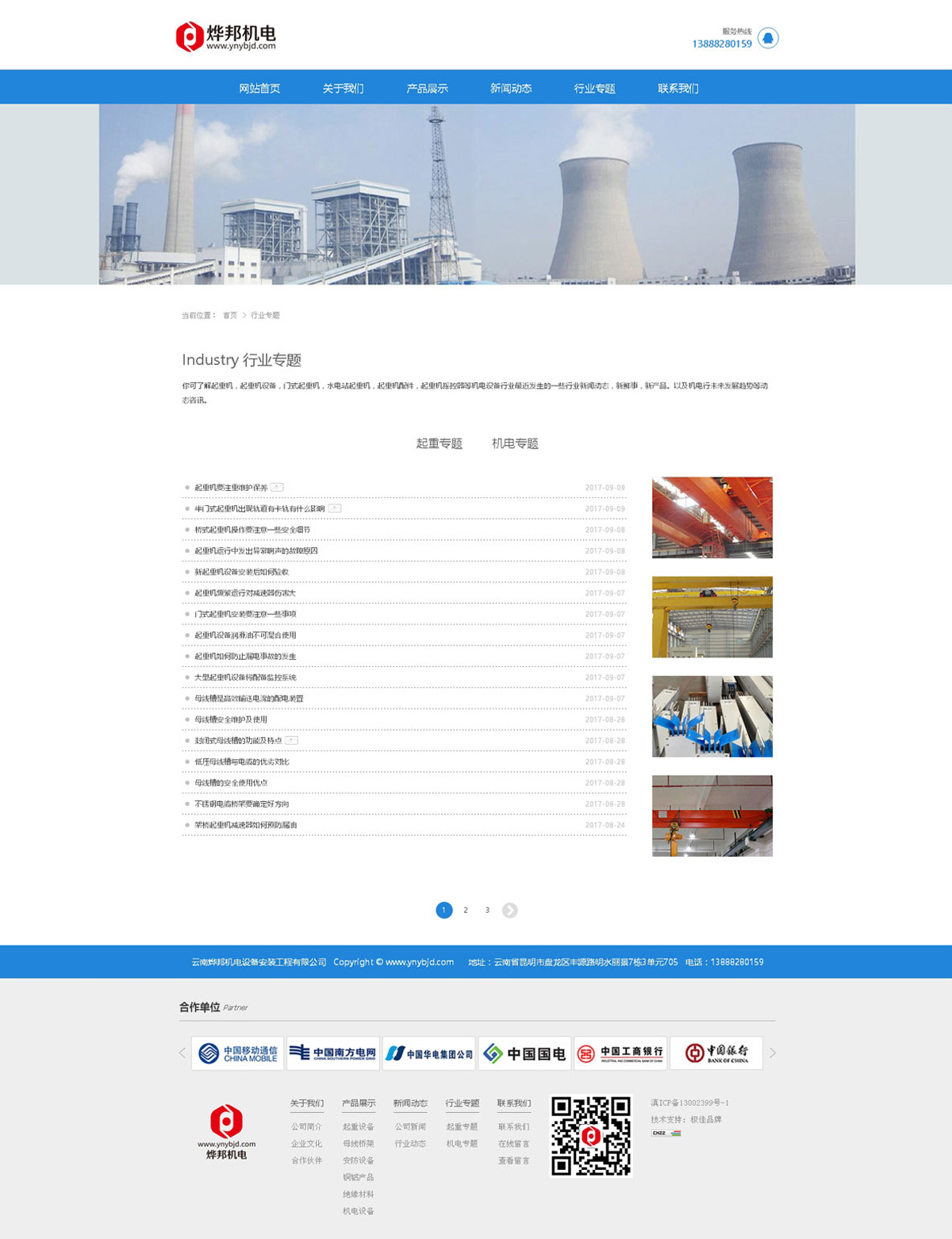Viewport: 952px width, 1239px height.
Task: Click the yellow gantry crane thumbnail
Action: pyautogui.click(x=712, y=617)
